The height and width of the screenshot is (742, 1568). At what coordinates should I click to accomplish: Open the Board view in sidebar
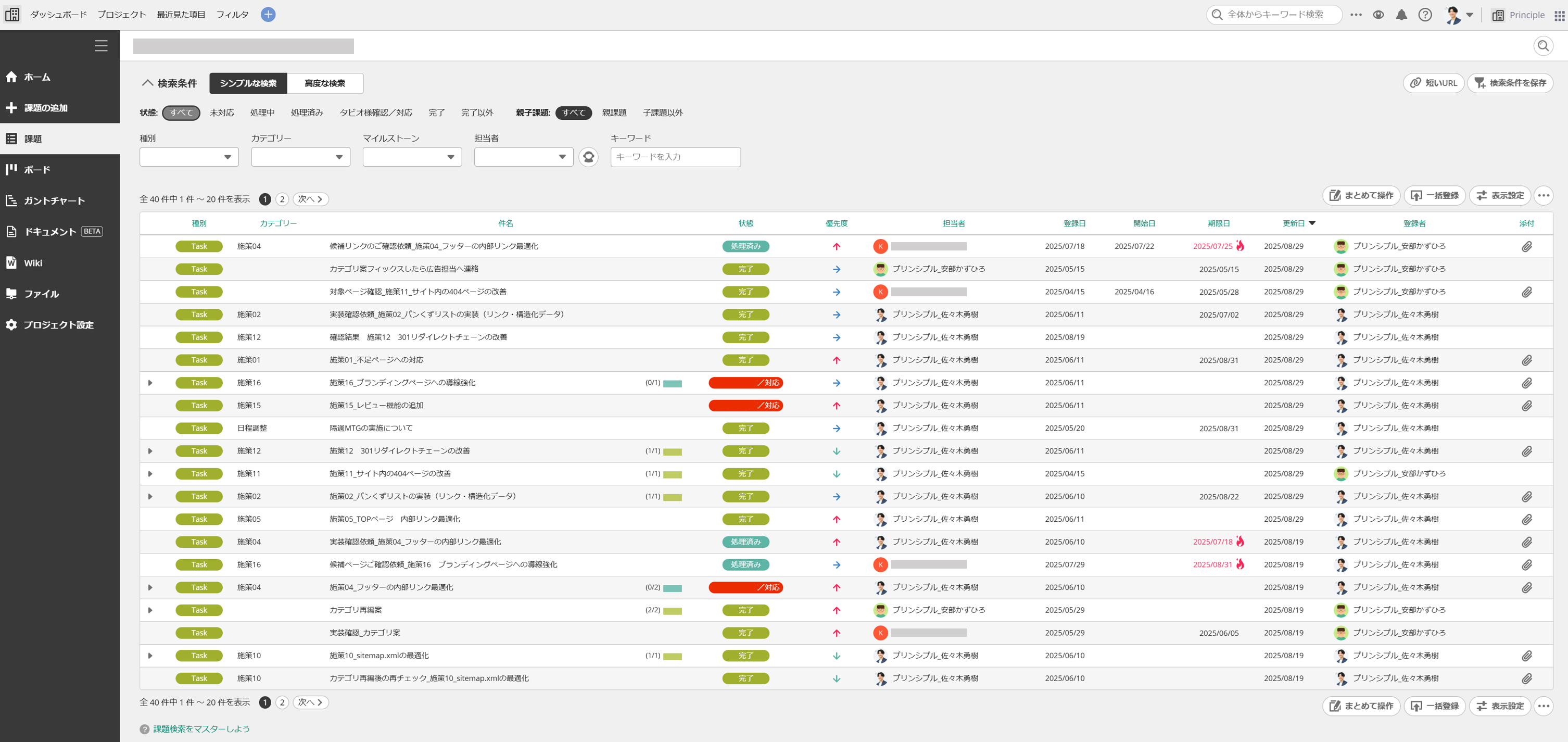pos(36,170)
